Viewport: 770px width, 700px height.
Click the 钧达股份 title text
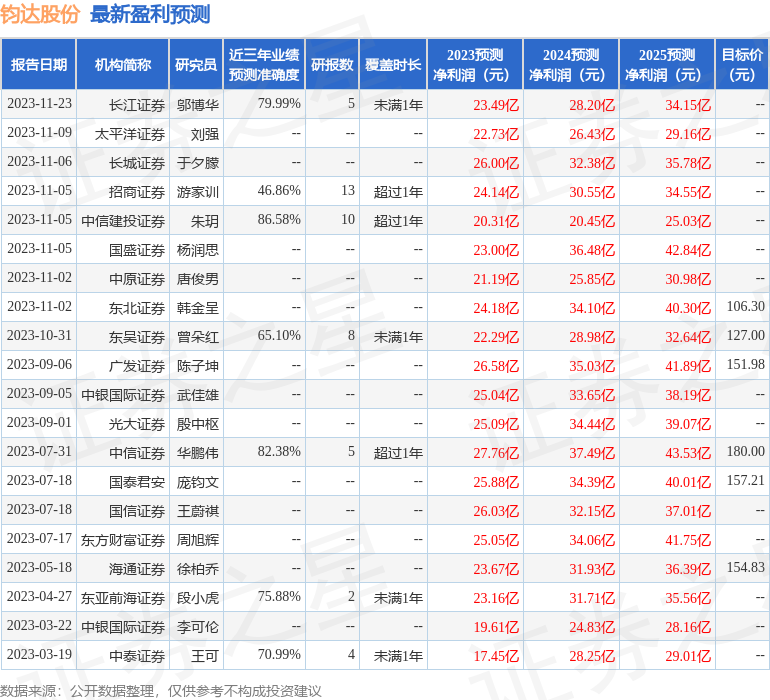tap(40, 14)
